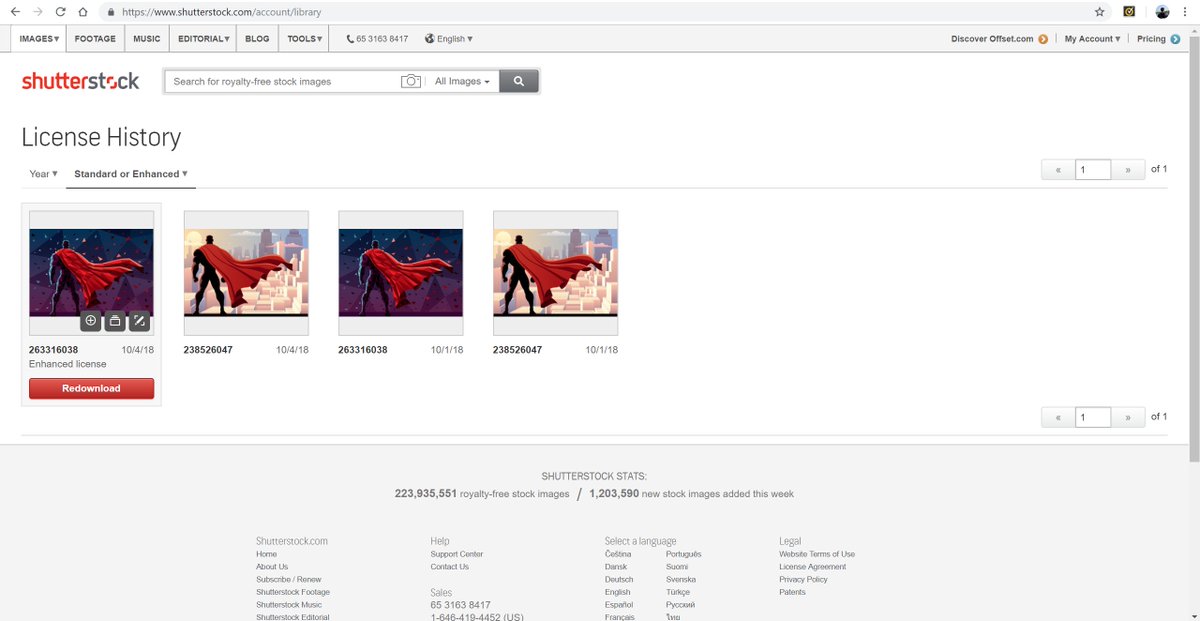
Task: Open the All Images search filter dropdown
Action: click(x=462, y=81)
